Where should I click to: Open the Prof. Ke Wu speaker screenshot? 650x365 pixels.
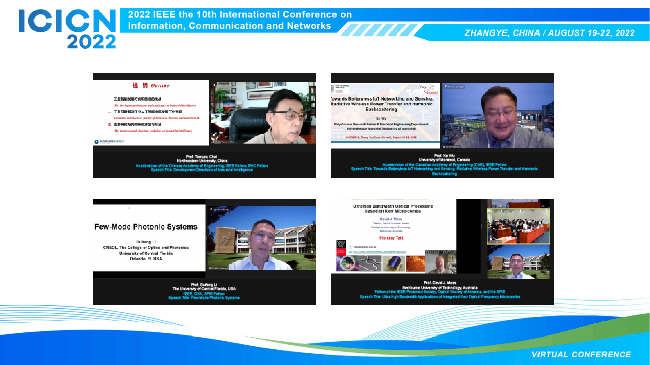click(442, 125)
